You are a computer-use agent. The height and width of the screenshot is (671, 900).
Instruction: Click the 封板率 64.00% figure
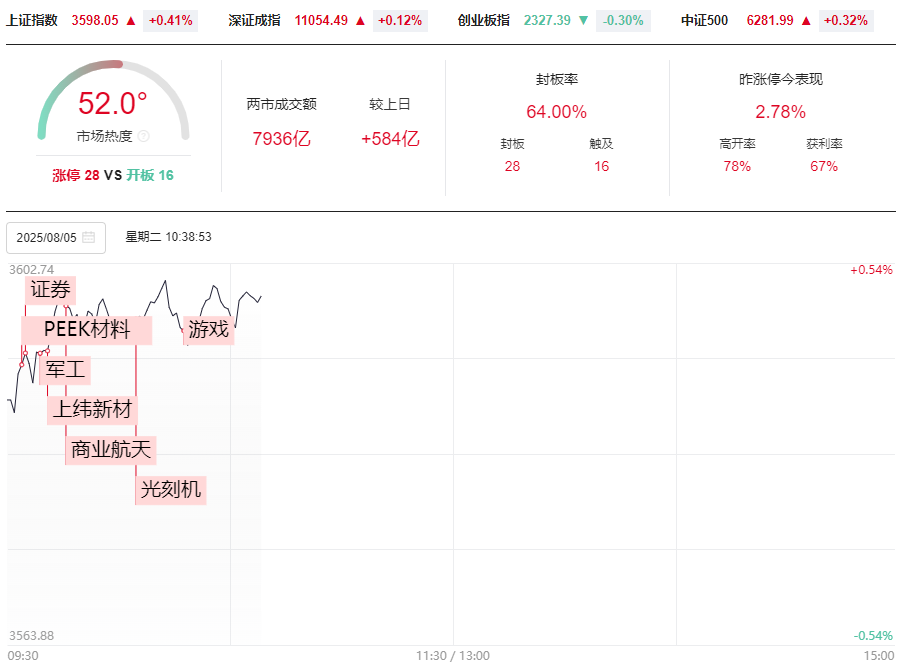556,111
